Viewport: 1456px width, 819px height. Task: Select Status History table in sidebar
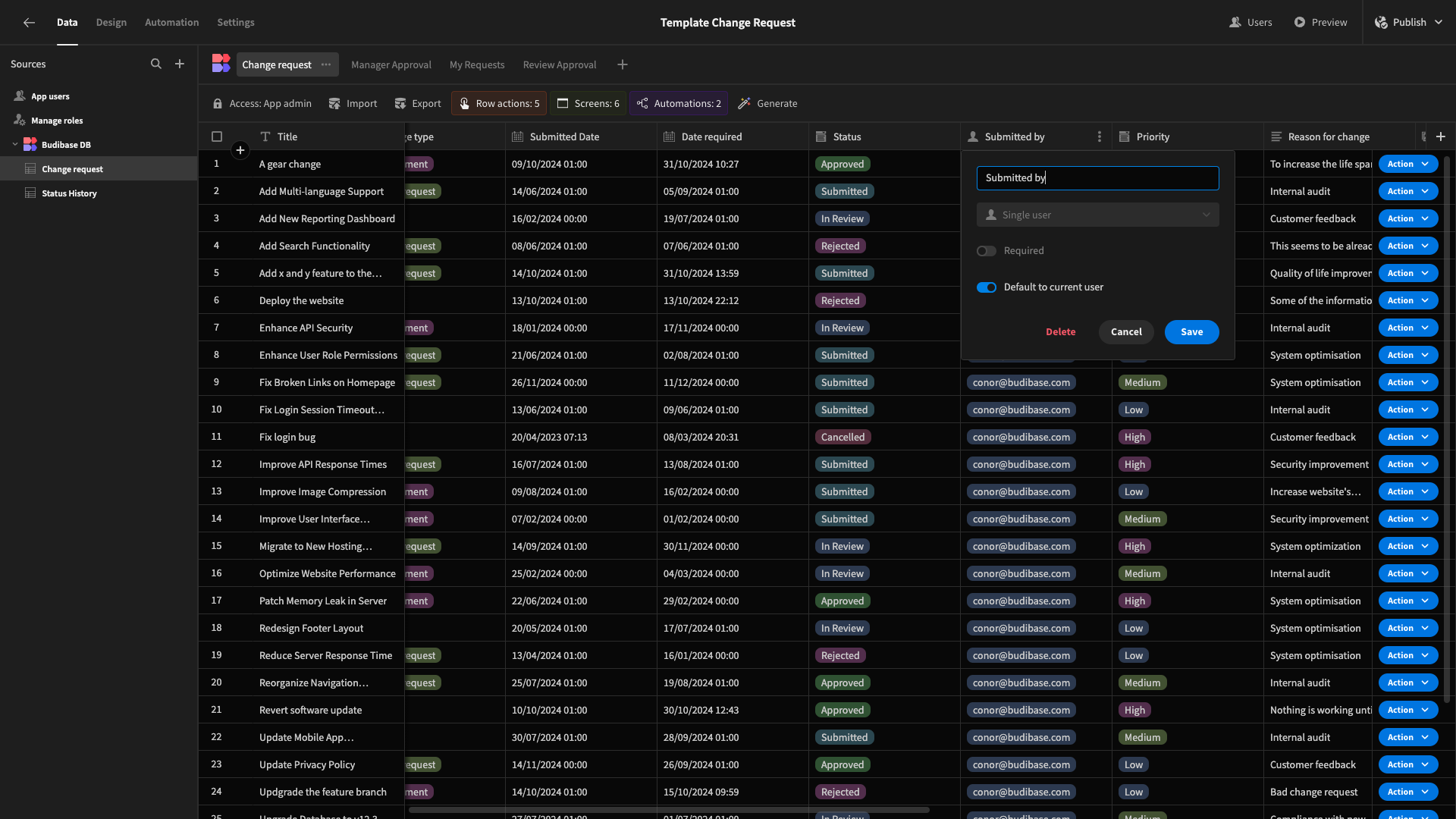pos(99,193)
